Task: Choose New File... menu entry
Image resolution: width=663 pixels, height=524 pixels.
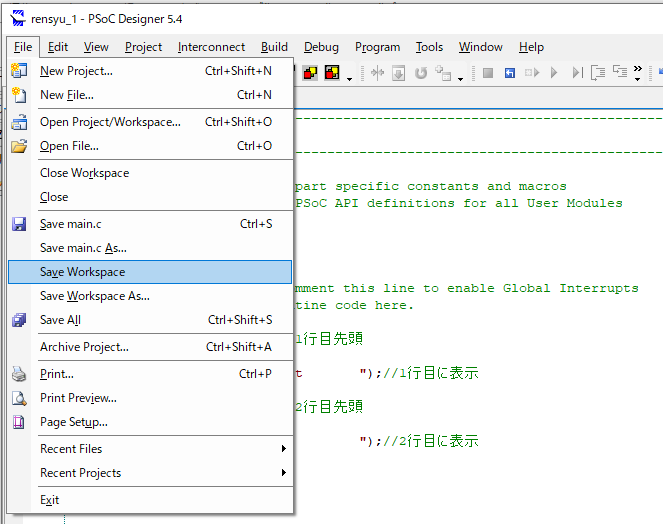Action: pos(150,95)
